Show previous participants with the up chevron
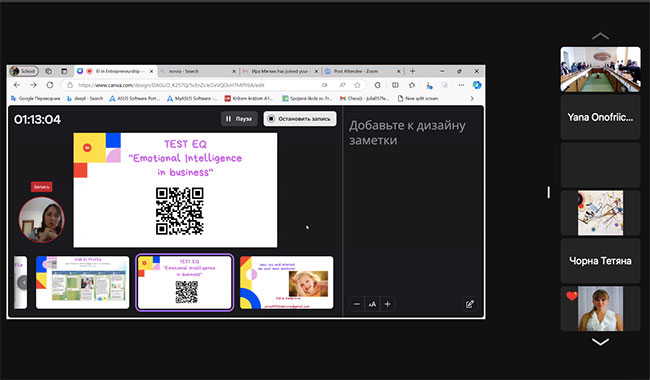 point(600,36)
